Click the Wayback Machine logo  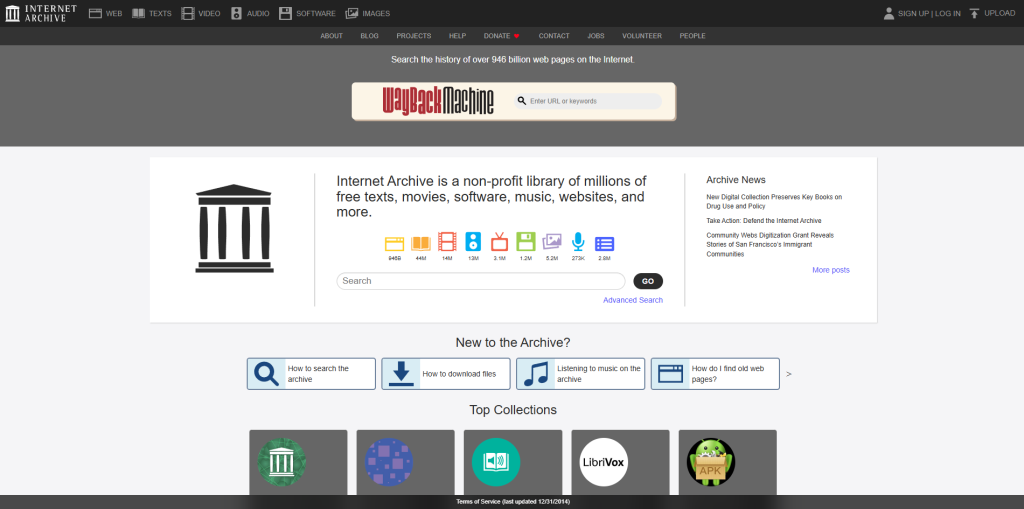438,101
